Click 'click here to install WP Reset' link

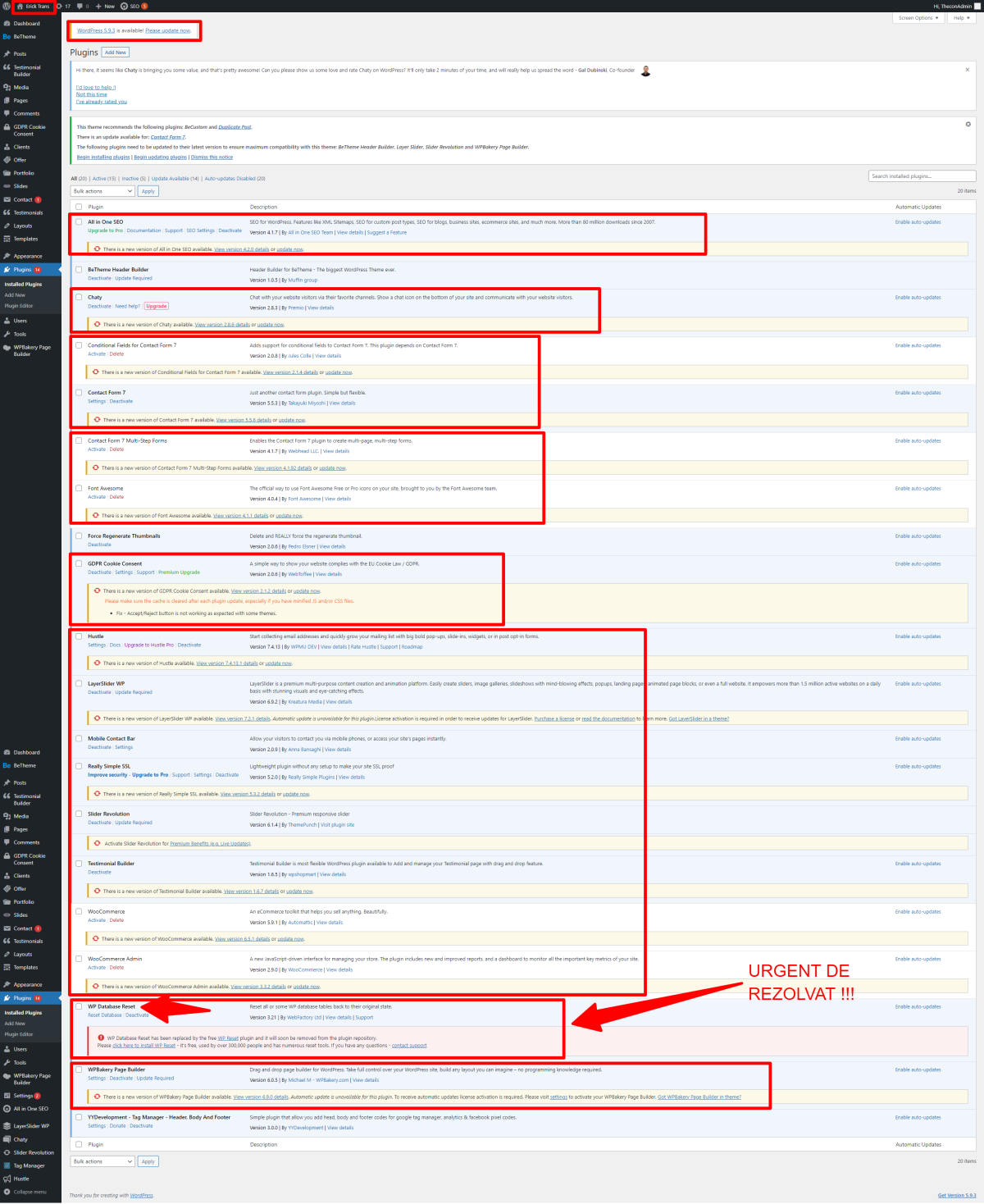coord(143,1045)
